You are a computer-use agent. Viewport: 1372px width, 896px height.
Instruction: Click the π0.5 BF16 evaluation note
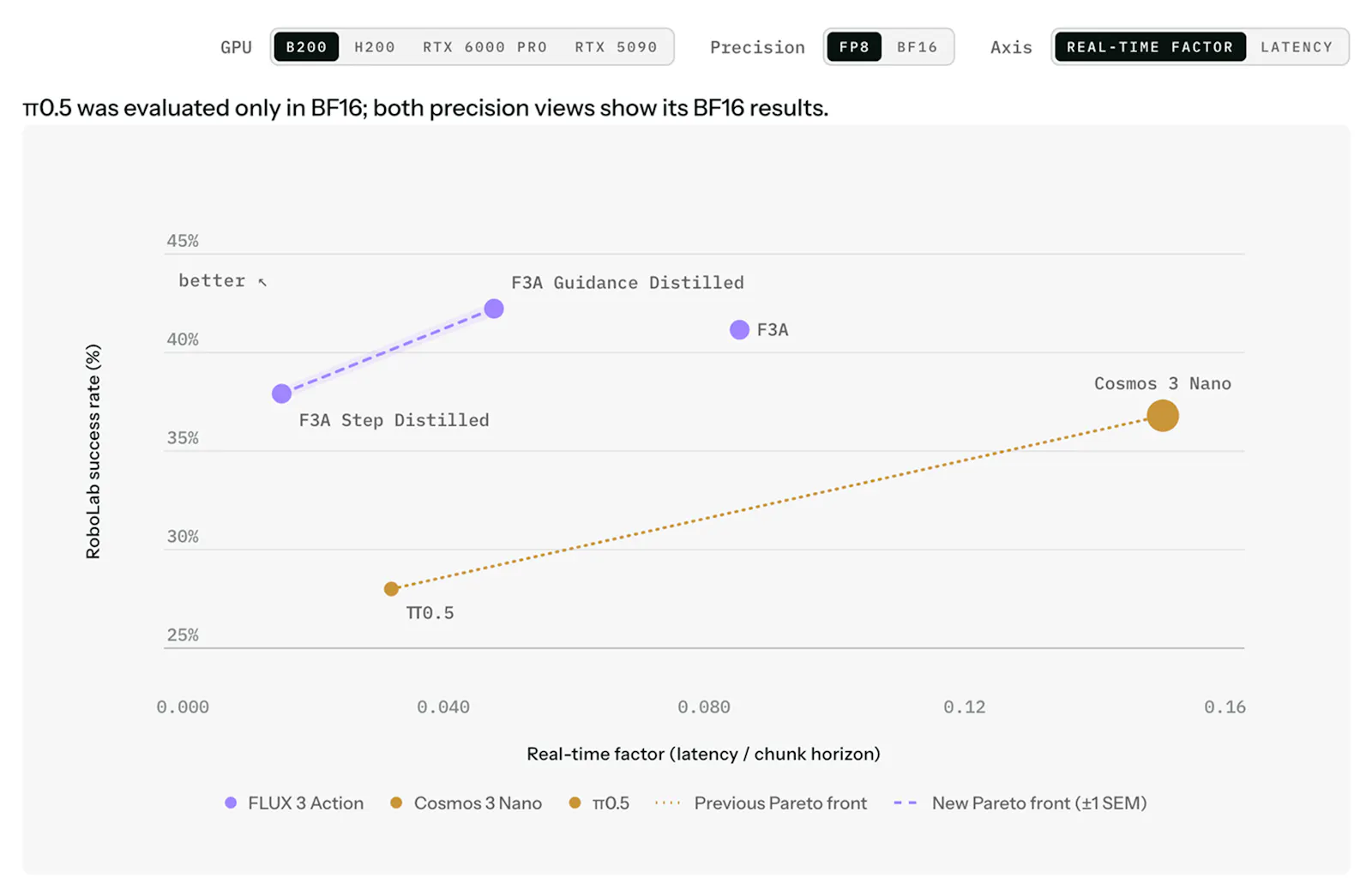click(x=425, y=108)
